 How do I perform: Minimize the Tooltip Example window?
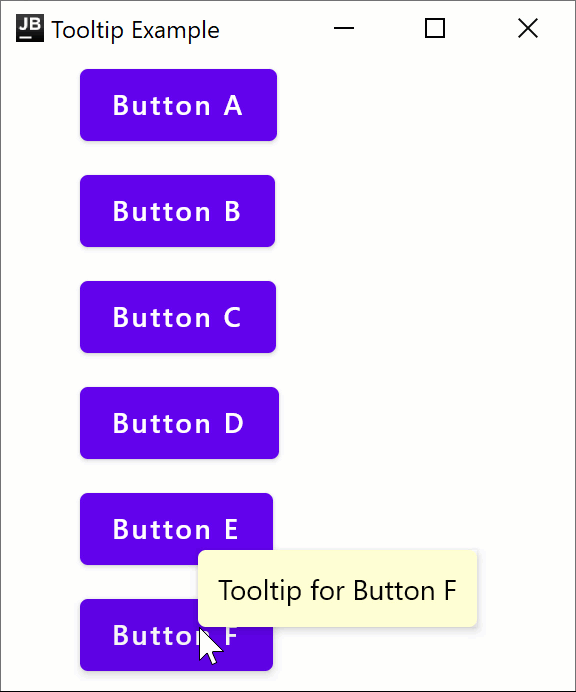pos(344,28)
